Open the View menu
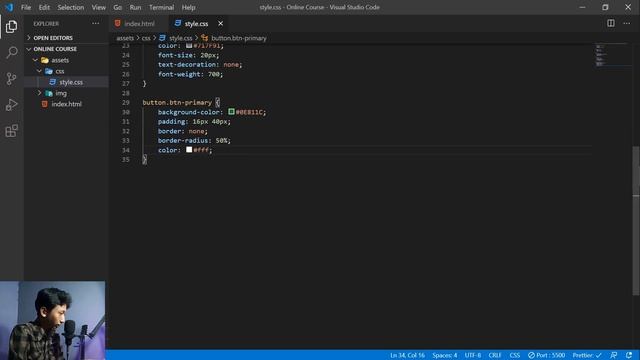This screenshot has width=640, height=360. pyautogui.click(x=98, y=7)
